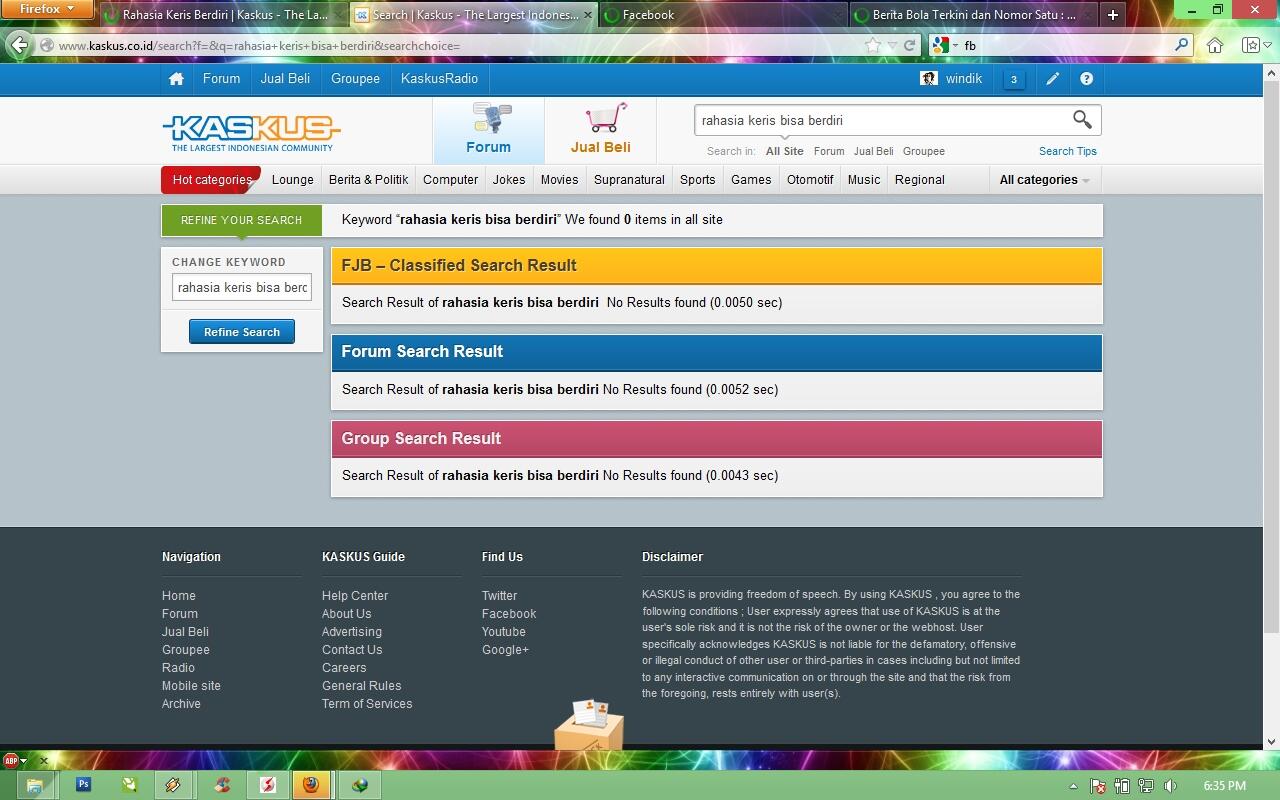Open KaskusRadio in the top menu

[439, 79]
